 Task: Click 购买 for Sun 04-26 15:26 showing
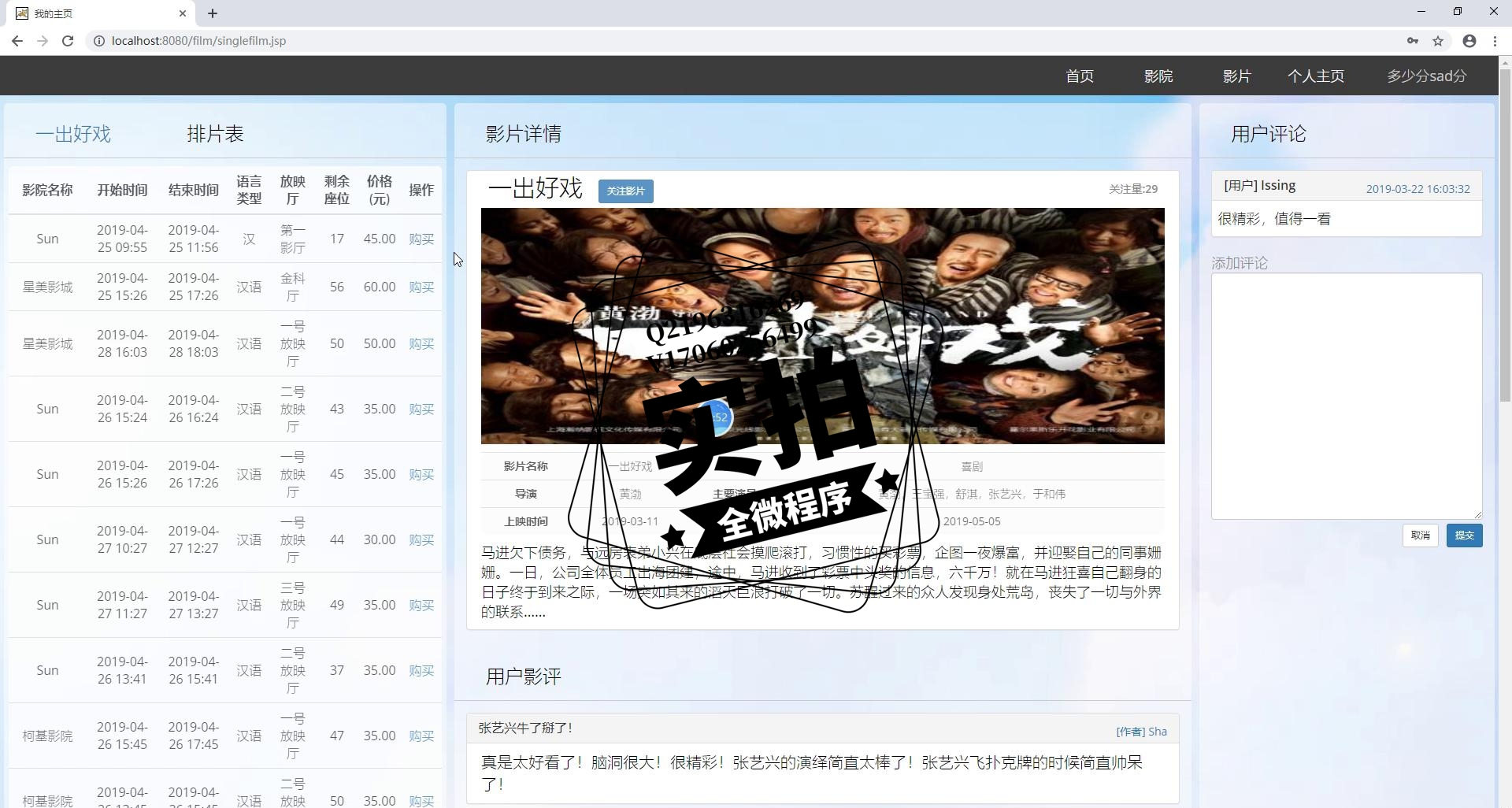click(x=421, y=474)
